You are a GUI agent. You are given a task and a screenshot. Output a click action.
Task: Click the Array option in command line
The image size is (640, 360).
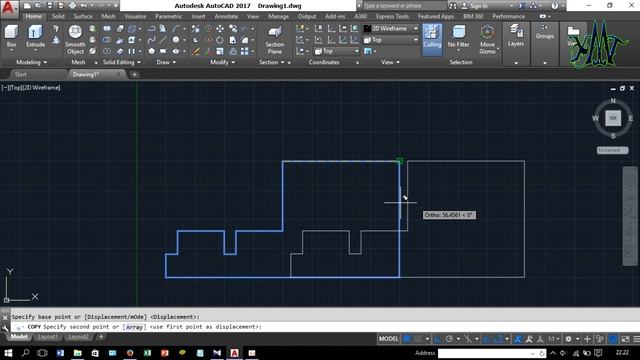coord(135,327)
